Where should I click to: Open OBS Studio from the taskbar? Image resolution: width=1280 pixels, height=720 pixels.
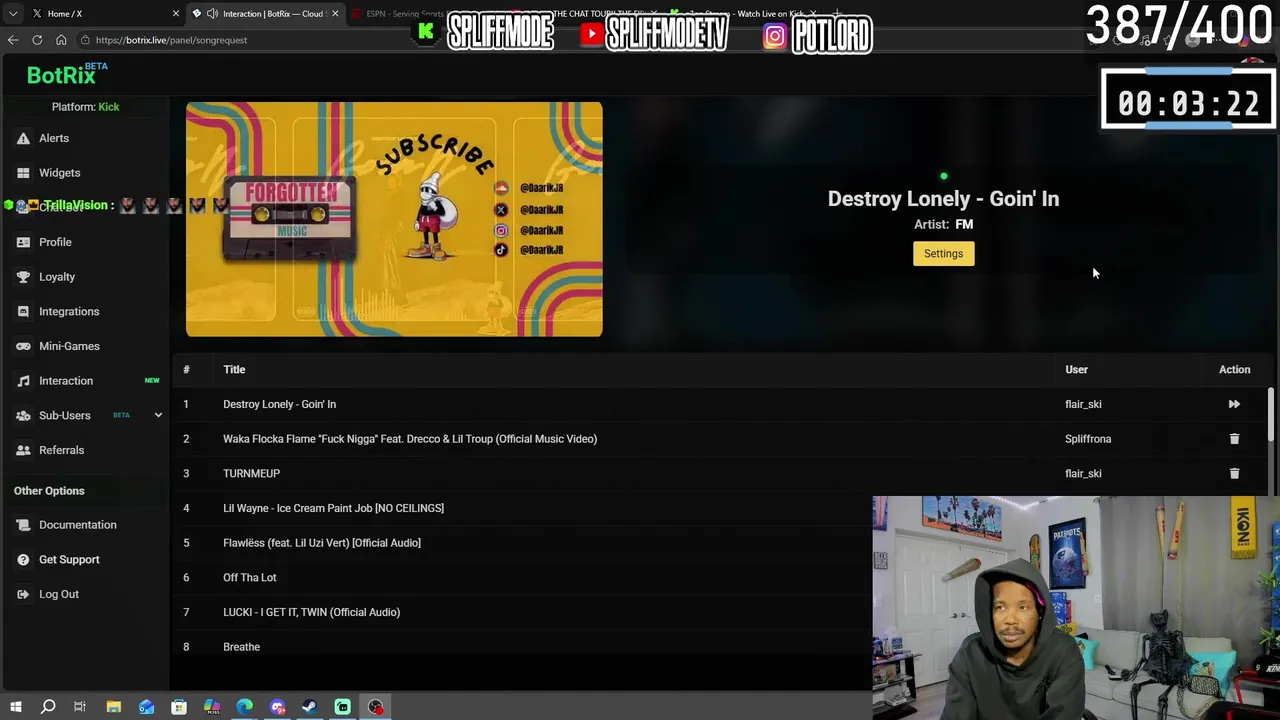[x=375, y=707]
